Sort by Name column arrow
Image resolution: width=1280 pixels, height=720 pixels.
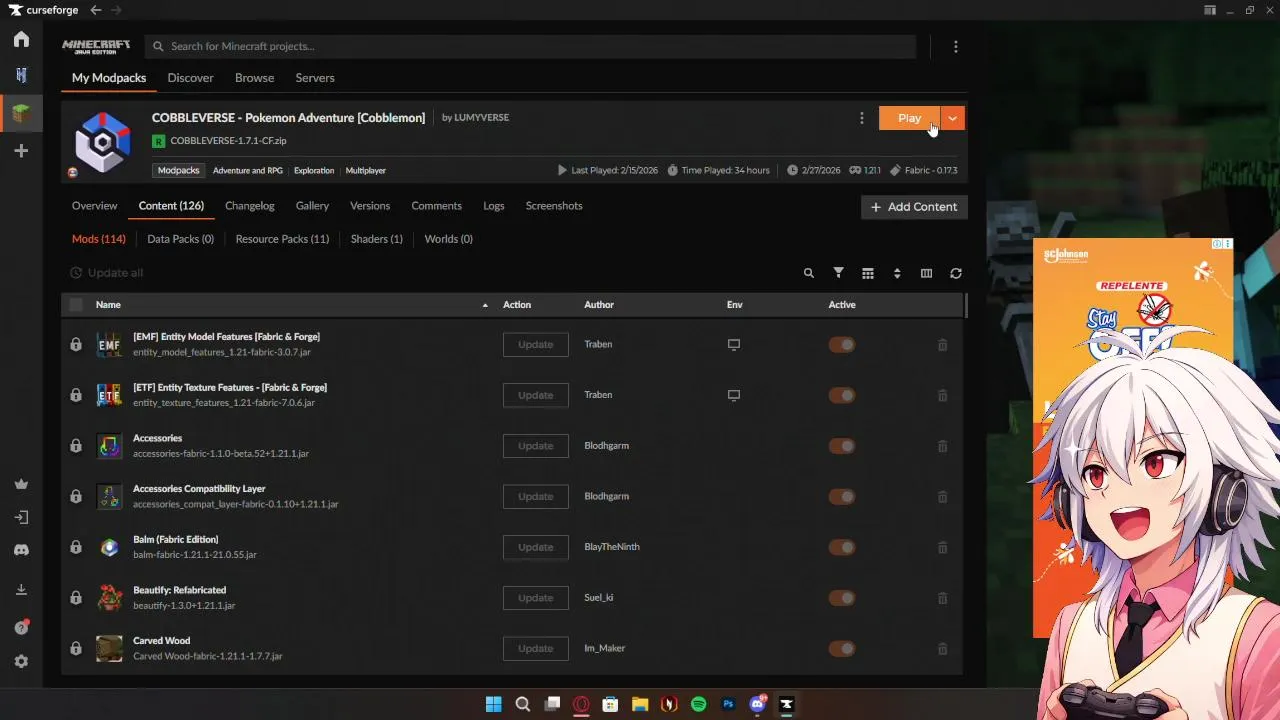485,305
